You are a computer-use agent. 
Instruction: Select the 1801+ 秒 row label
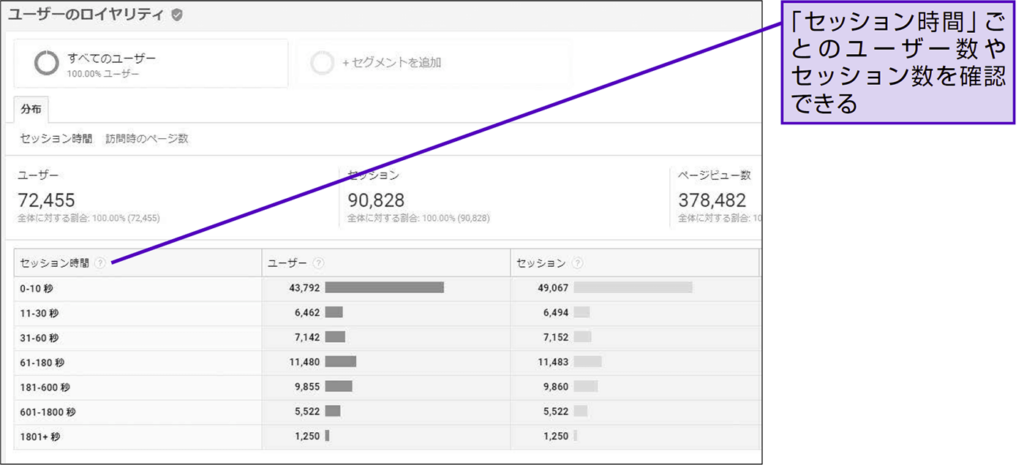tap(40, 436)
